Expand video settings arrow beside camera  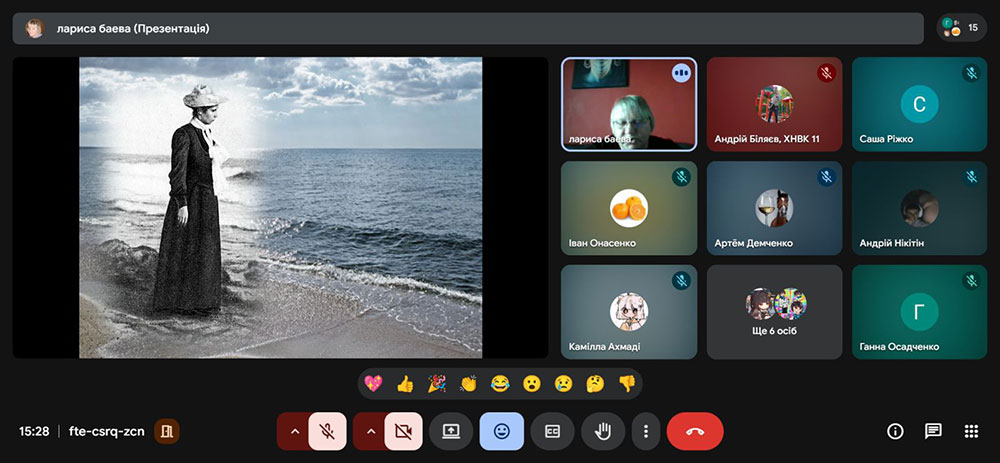(x=370, y=431)
